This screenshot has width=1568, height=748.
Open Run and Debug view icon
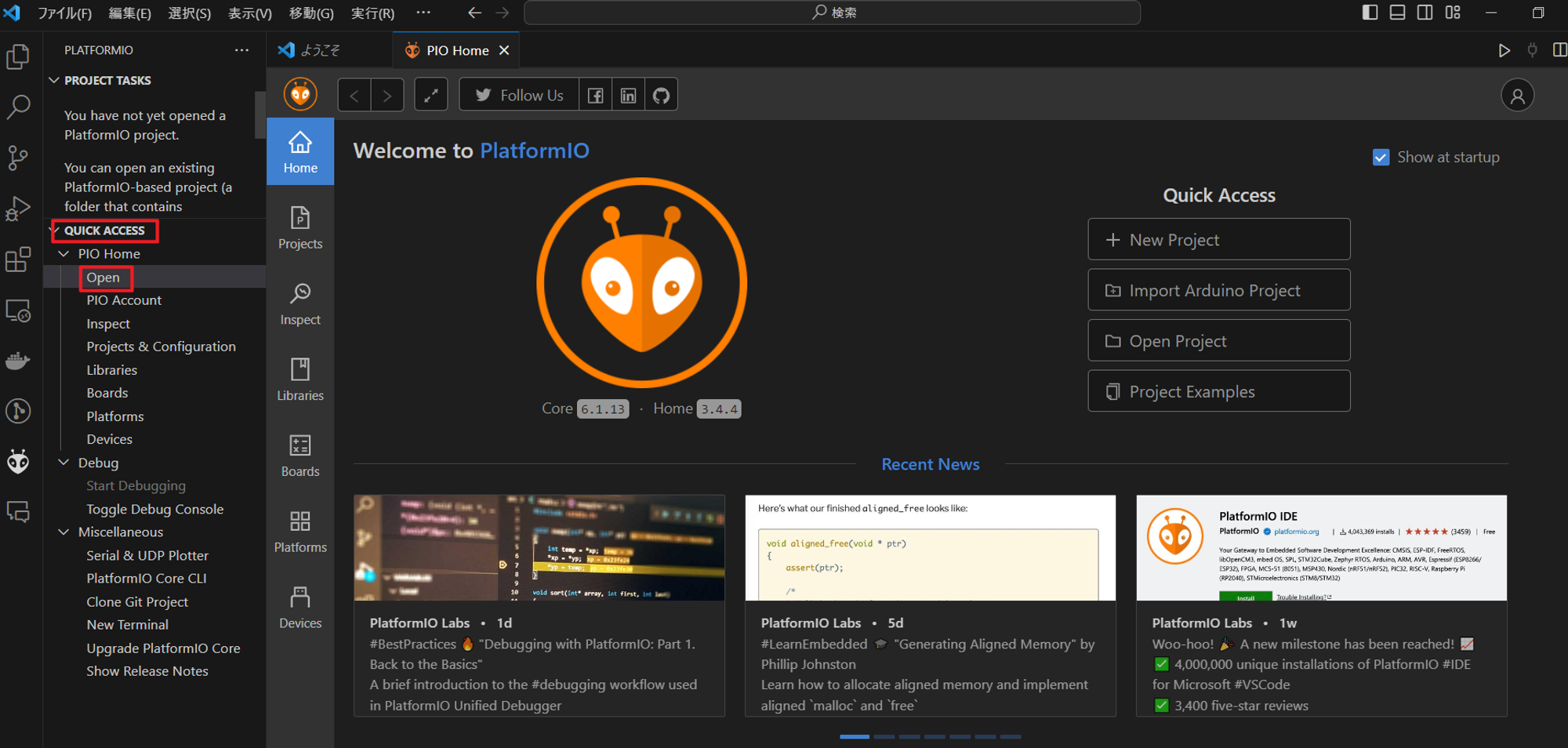pos(18,209)
